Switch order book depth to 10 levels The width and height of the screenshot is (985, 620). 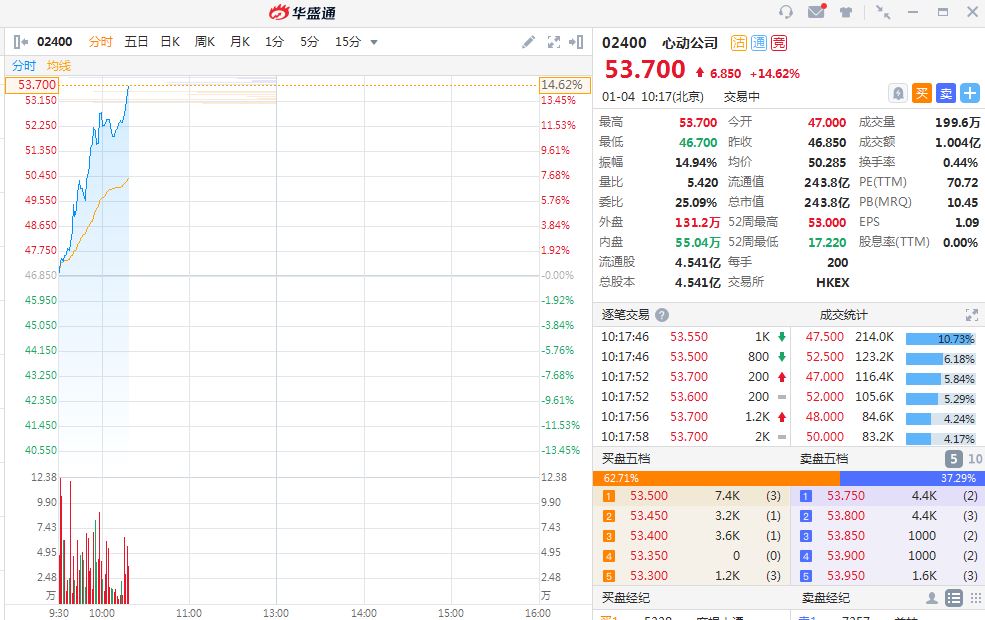pos(975,458)
